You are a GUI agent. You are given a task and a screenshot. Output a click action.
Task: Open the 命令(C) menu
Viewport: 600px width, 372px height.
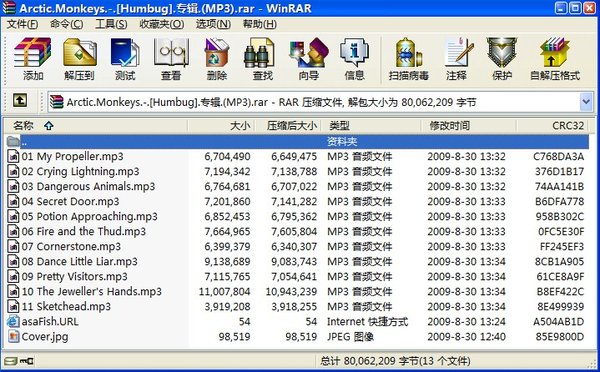[x=66, y=24]
